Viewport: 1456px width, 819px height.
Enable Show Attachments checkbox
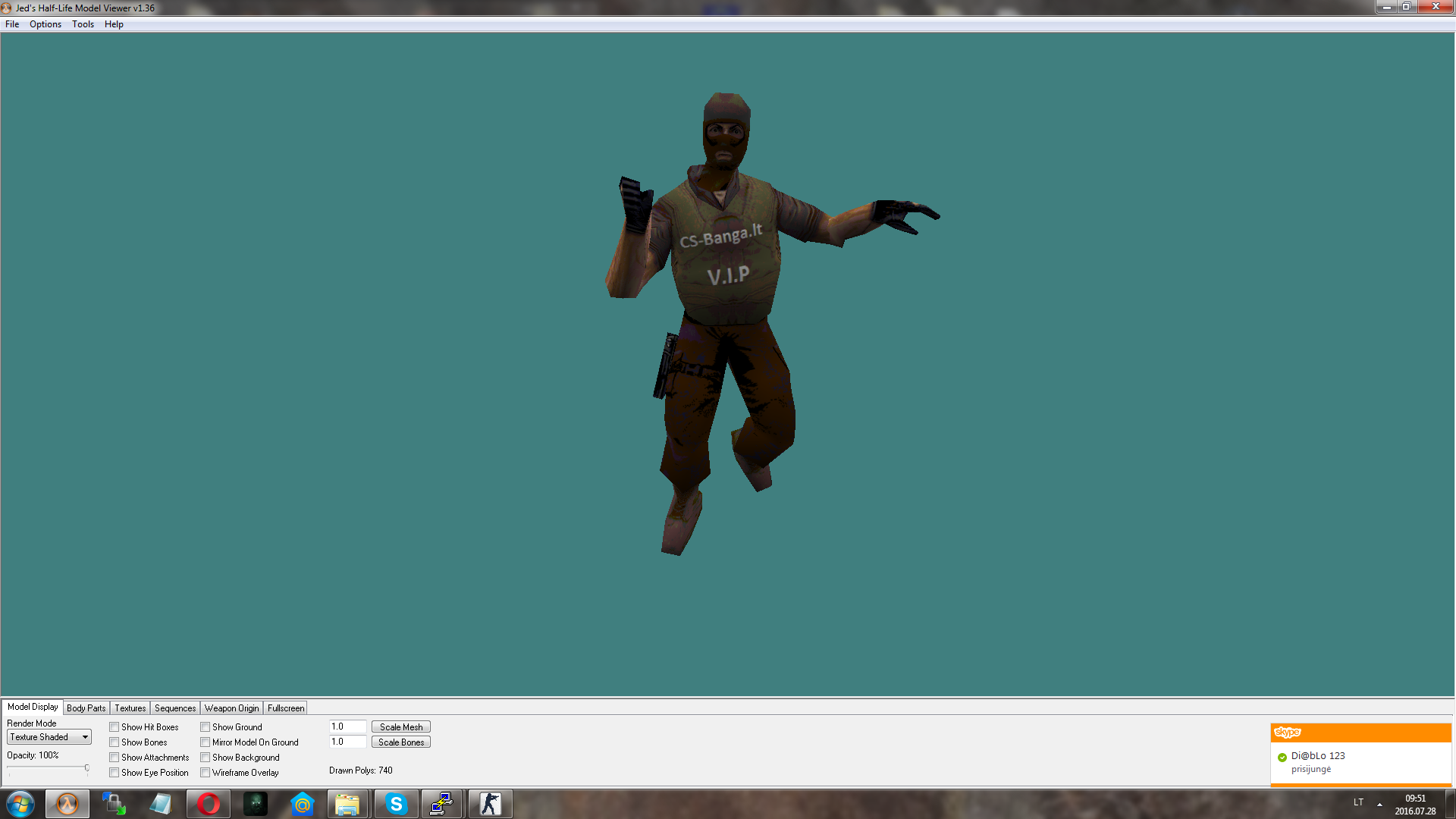114,758
